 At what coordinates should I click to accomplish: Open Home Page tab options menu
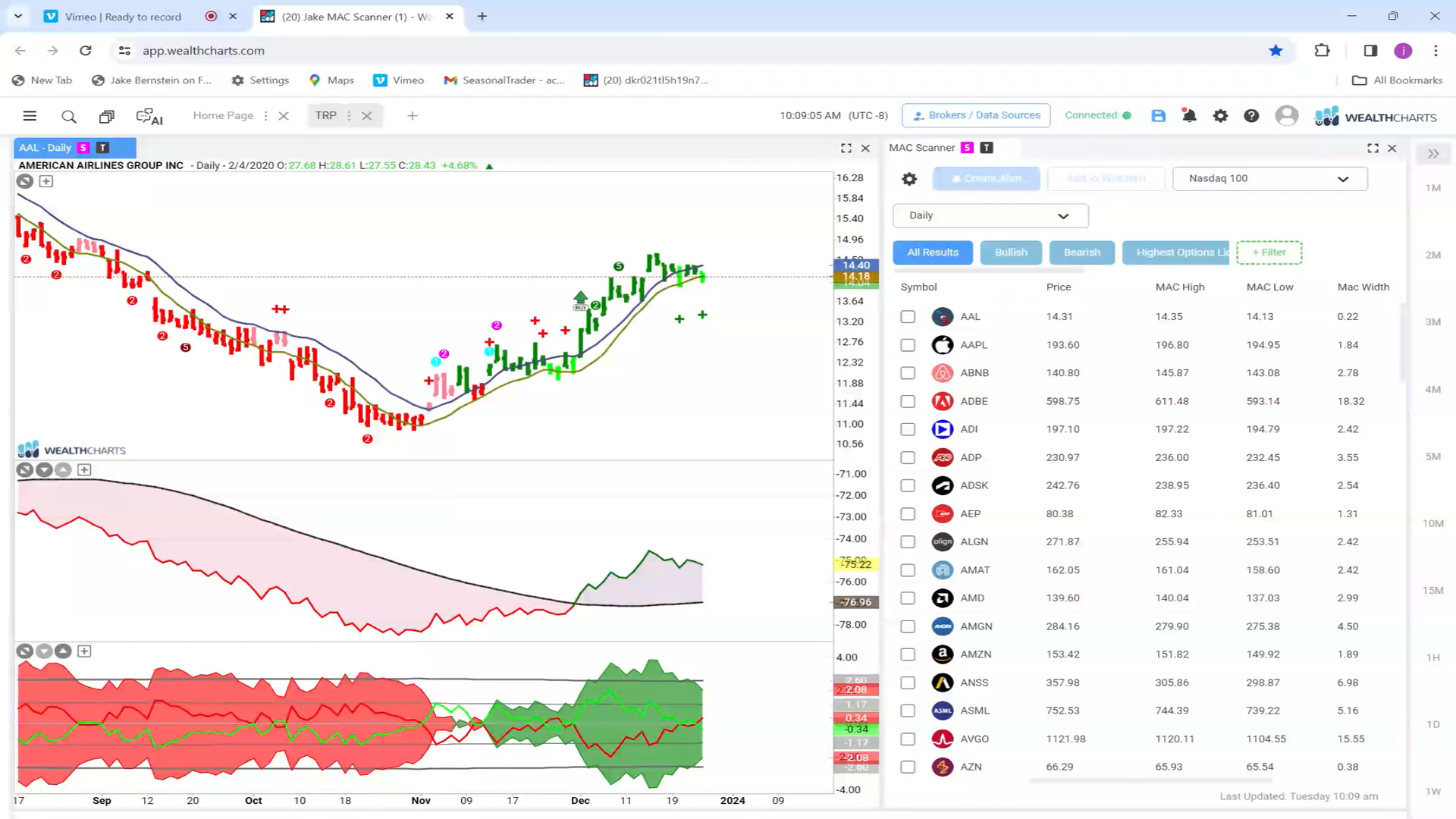[x=265, y=116]
